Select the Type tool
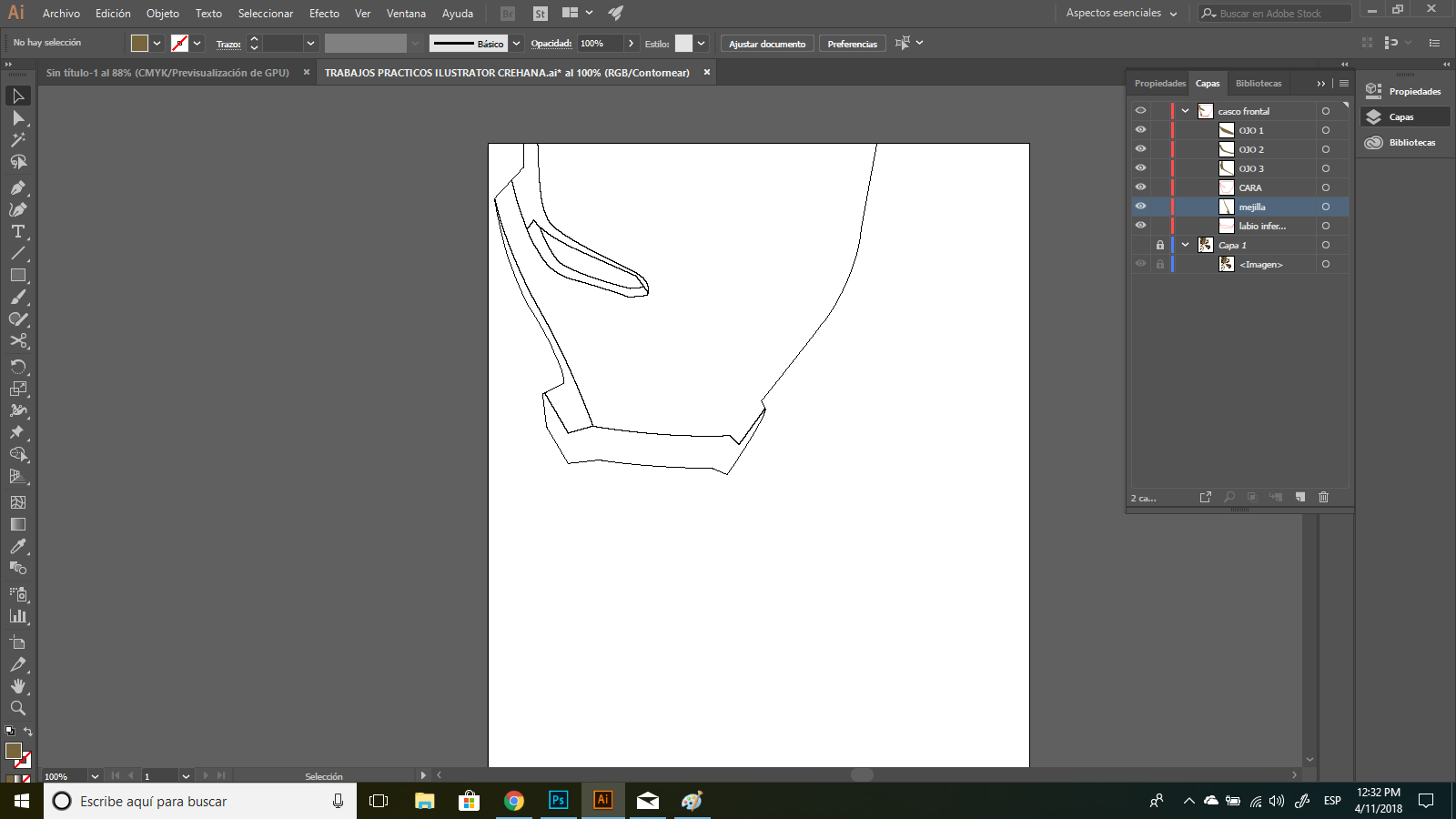 click(x=17, y=231)
